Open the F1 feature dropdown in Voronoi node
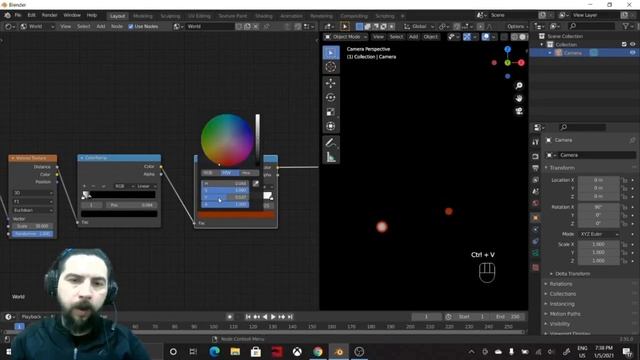The image size is (640, 360). tap(33, 201)
